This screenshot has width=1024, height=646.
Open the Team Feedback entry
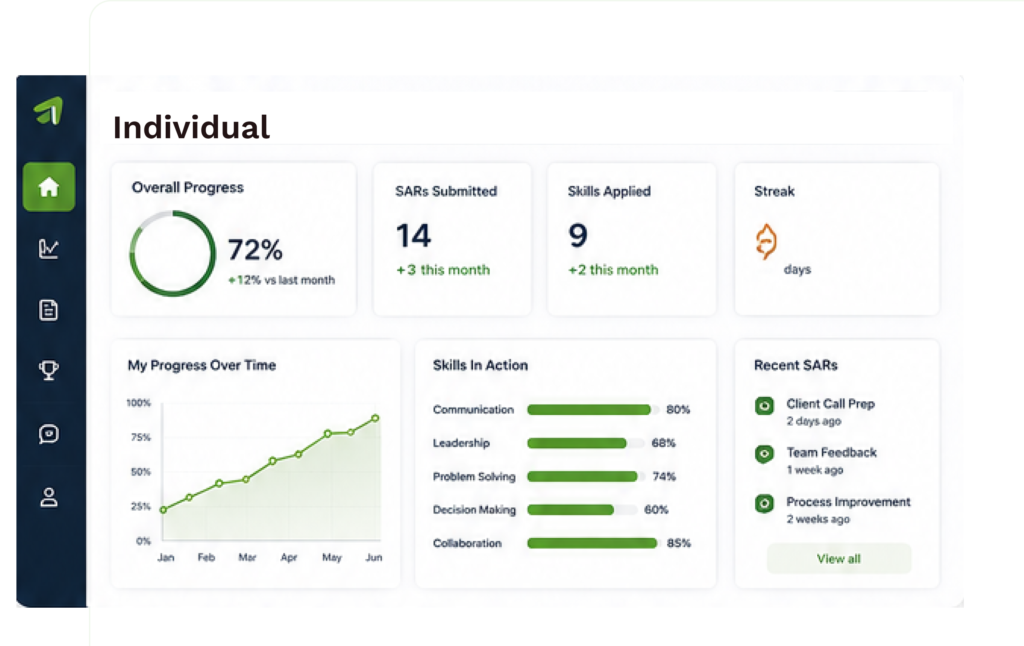click(x=831, y=460)
